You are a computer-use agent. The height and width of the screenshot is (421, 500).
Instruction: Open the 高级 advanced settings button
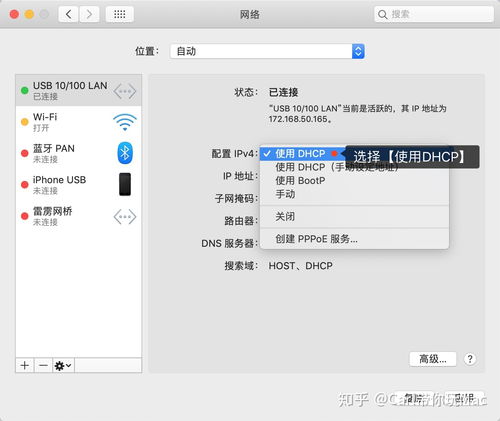pos(433,359)
